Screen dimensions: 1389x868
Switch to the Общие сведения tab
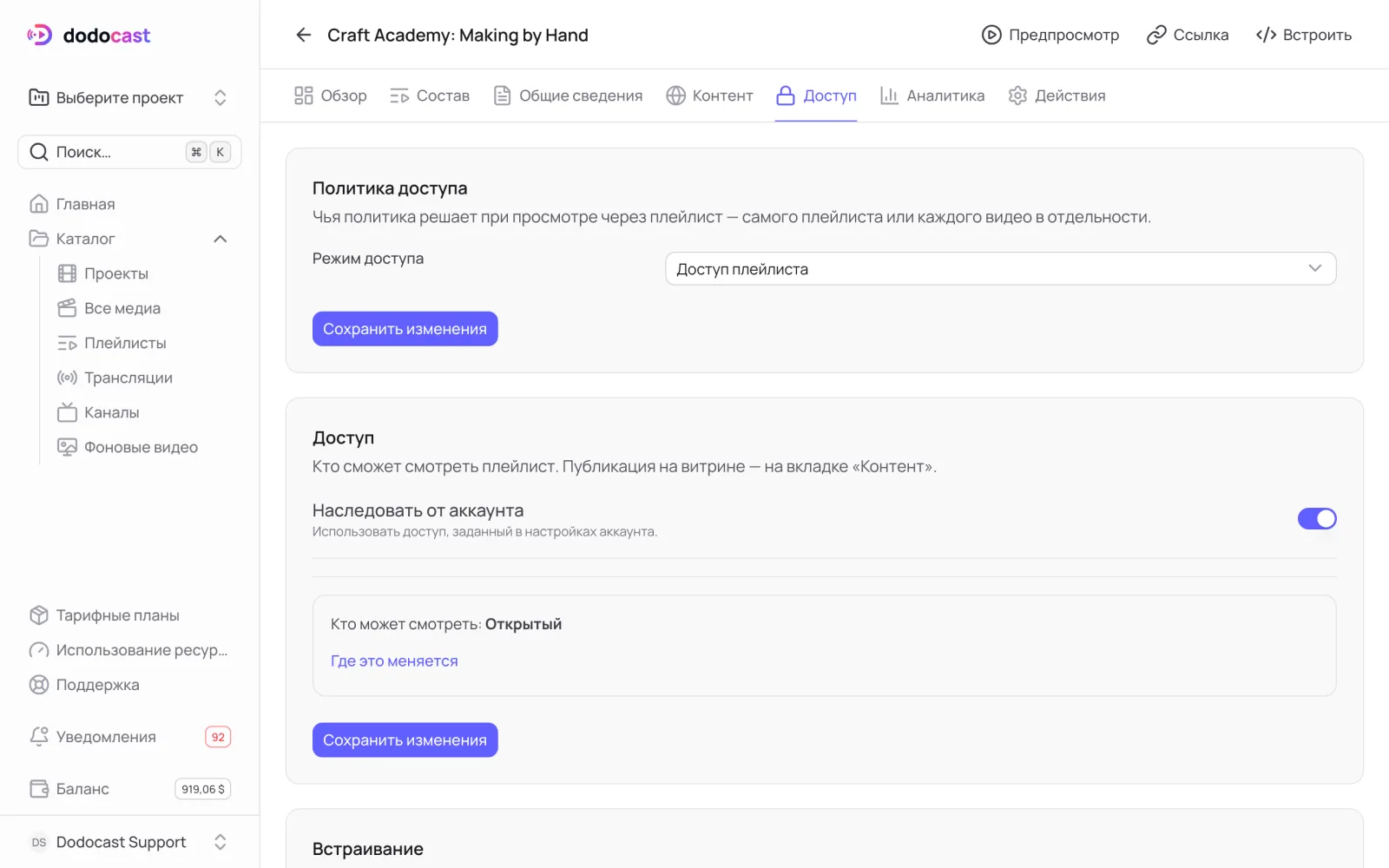(568, 95)
